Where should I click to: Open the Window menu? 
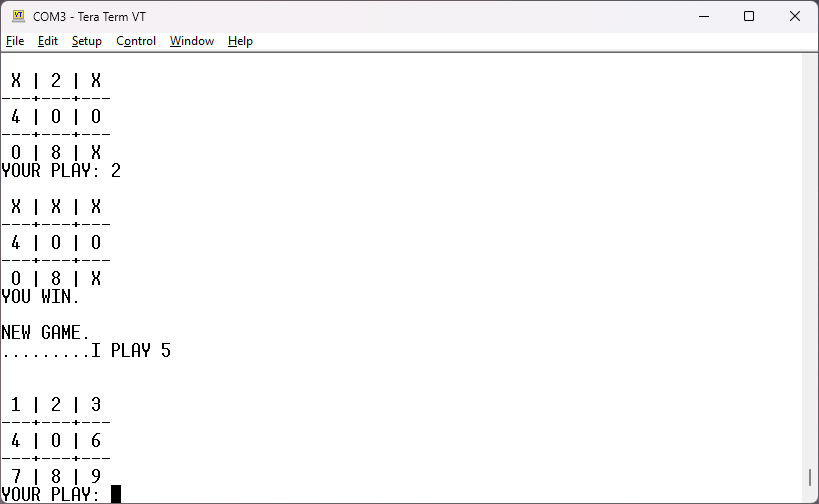(191, 41)
